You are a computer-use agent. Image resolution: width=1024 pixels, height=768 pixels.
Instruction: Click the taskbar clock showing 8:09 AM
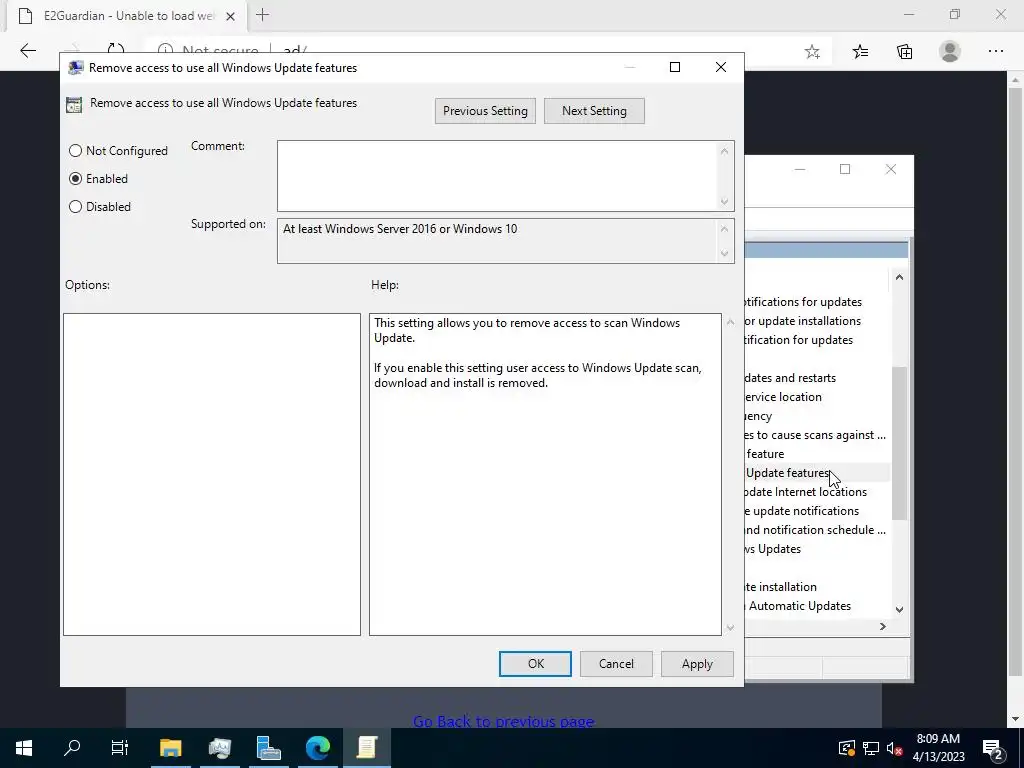(938, 748)
